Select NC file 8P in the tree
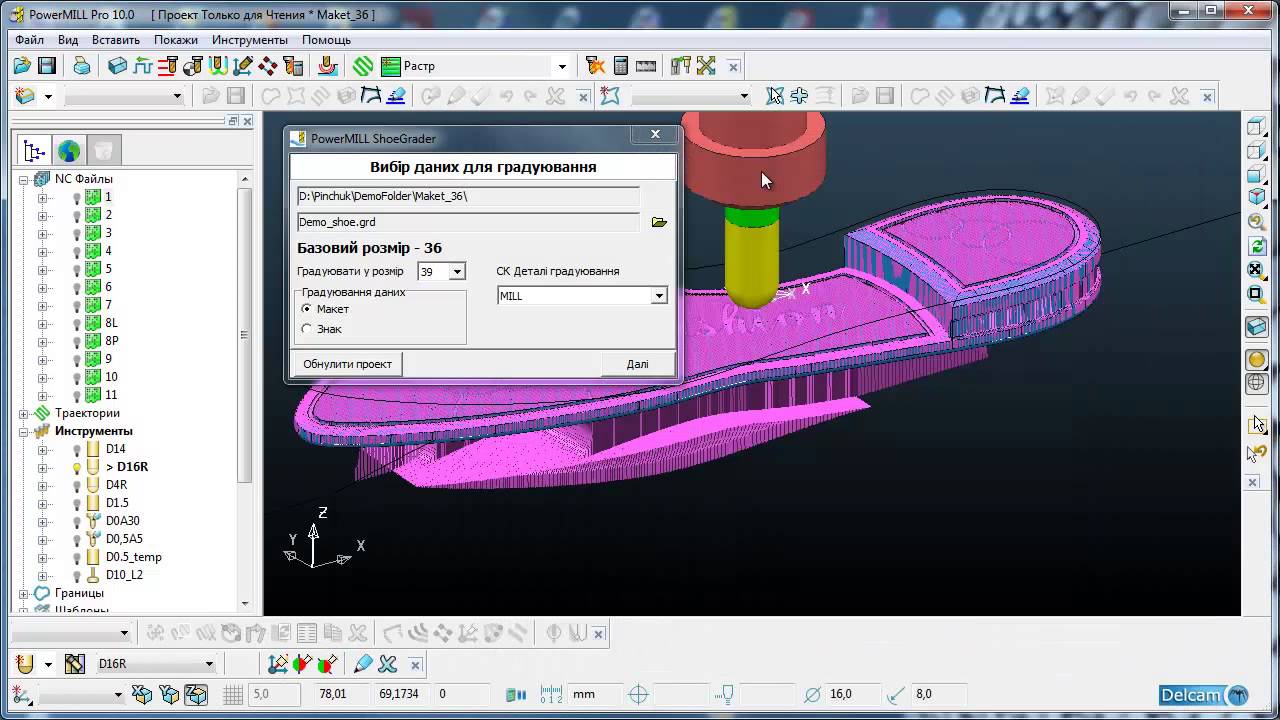The width and height of the screenshot is (1280, 720). (x=112, y=341)
